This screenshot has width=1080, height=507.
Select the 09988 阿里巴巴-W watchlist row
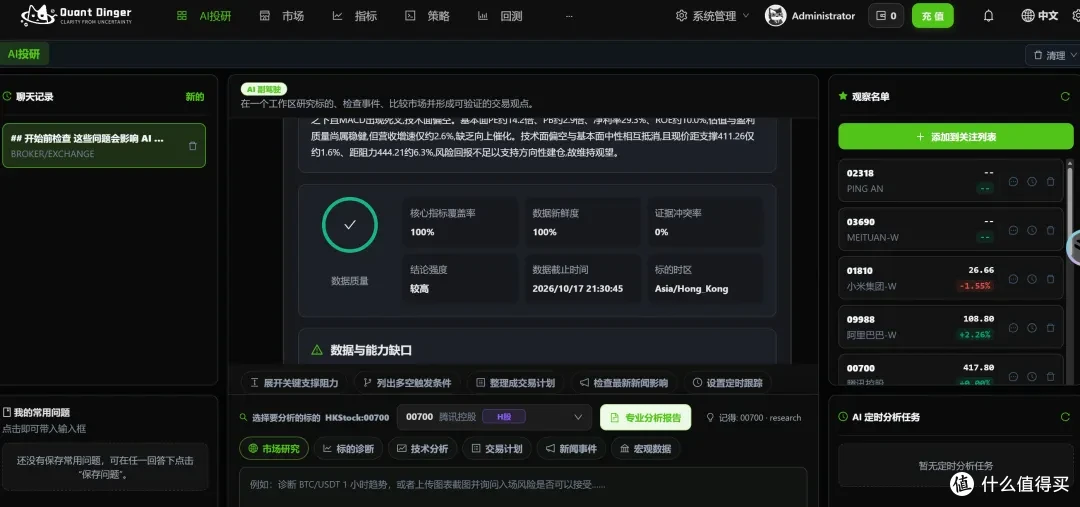[951, 327]
